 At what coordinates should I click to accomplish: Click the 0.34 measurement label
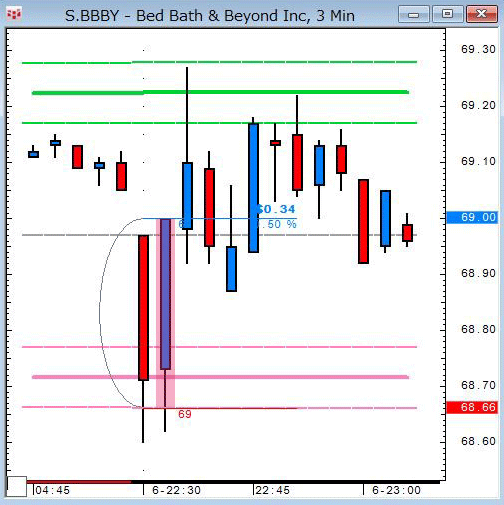[276, 209]
